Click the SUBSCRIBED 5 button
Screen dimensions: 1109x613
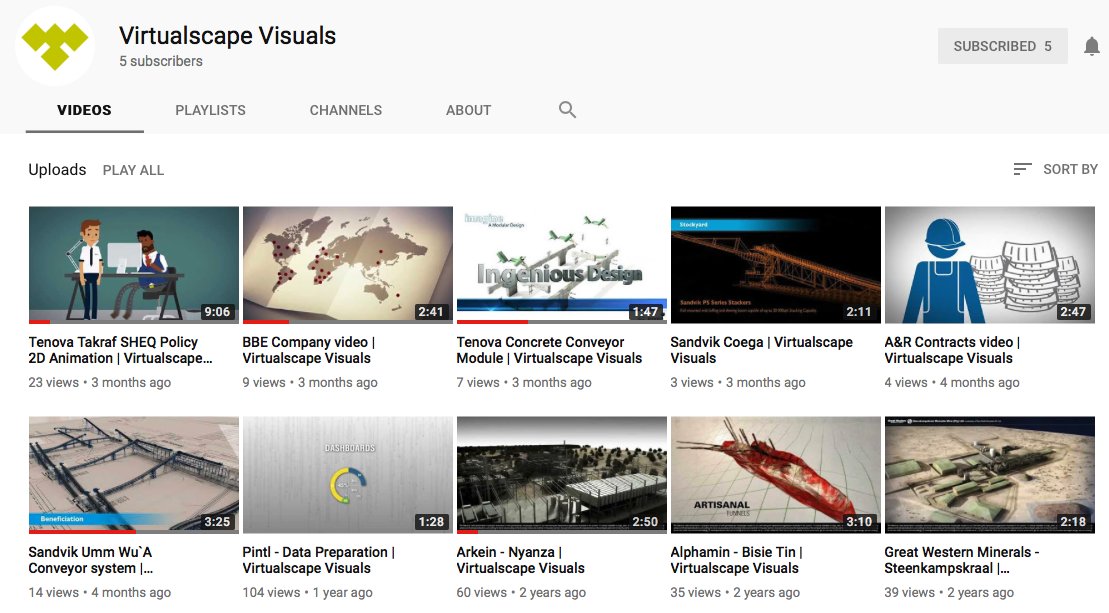pos(1002,46)
